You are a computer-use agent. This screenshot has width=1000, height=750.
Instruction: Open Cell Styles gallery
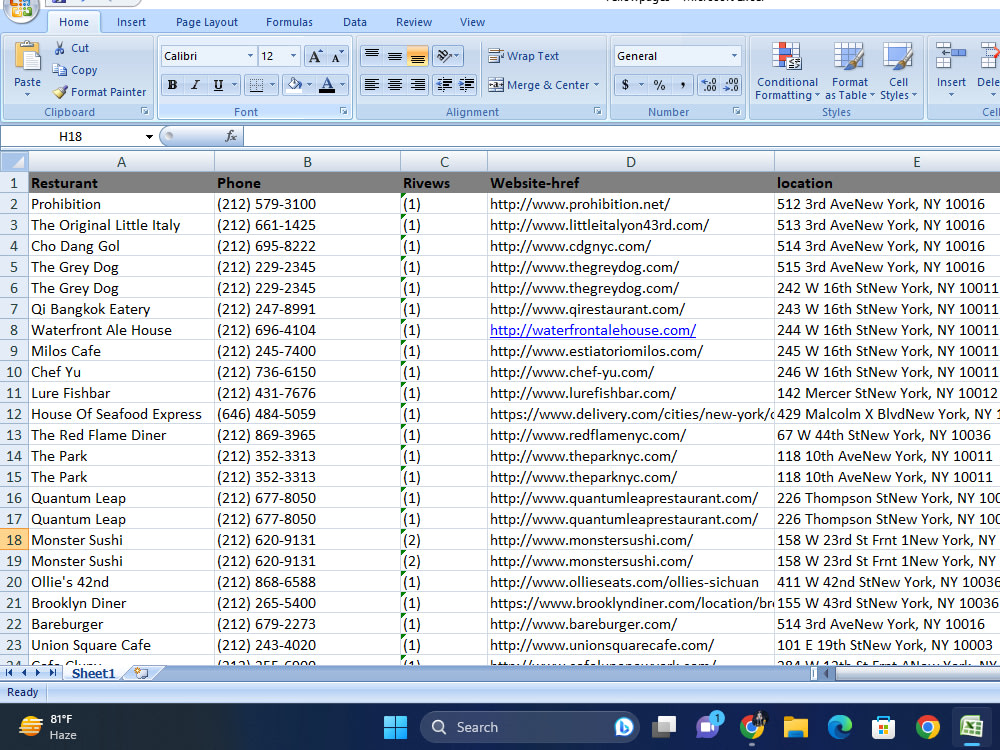898,71
